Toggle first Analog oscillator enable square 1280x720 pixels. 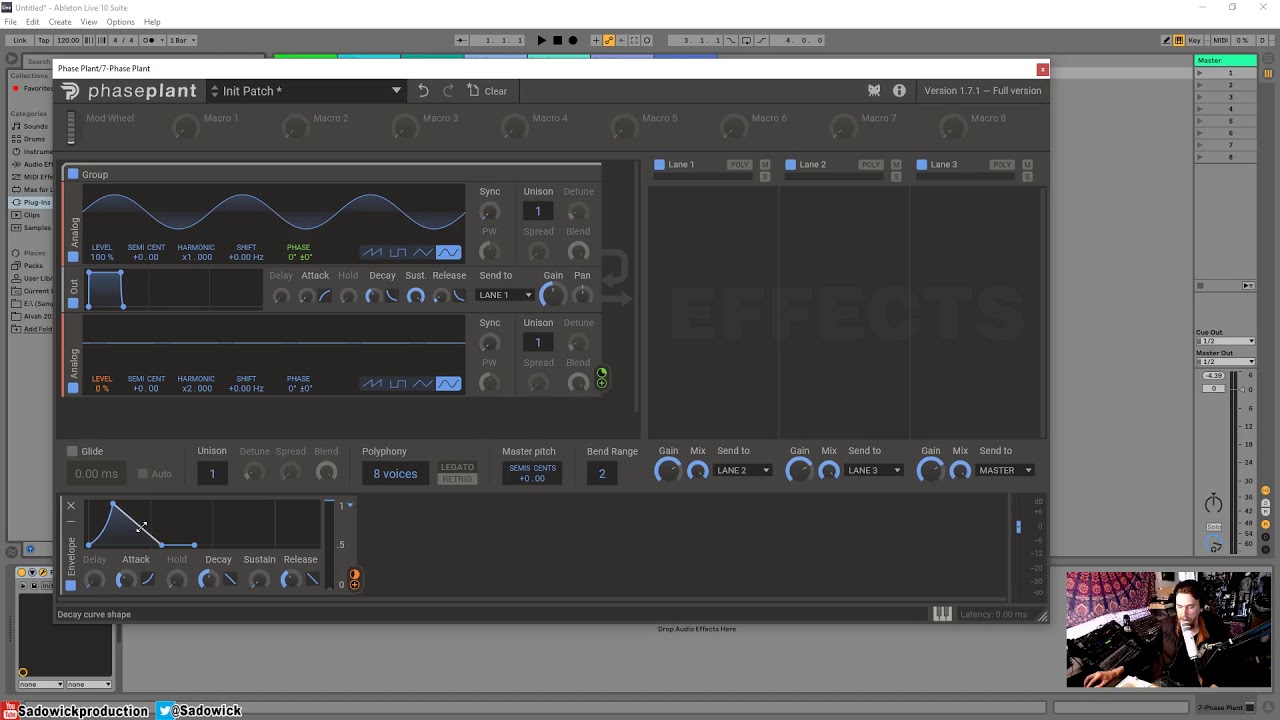pyautogui.click(x=73, y=257)
